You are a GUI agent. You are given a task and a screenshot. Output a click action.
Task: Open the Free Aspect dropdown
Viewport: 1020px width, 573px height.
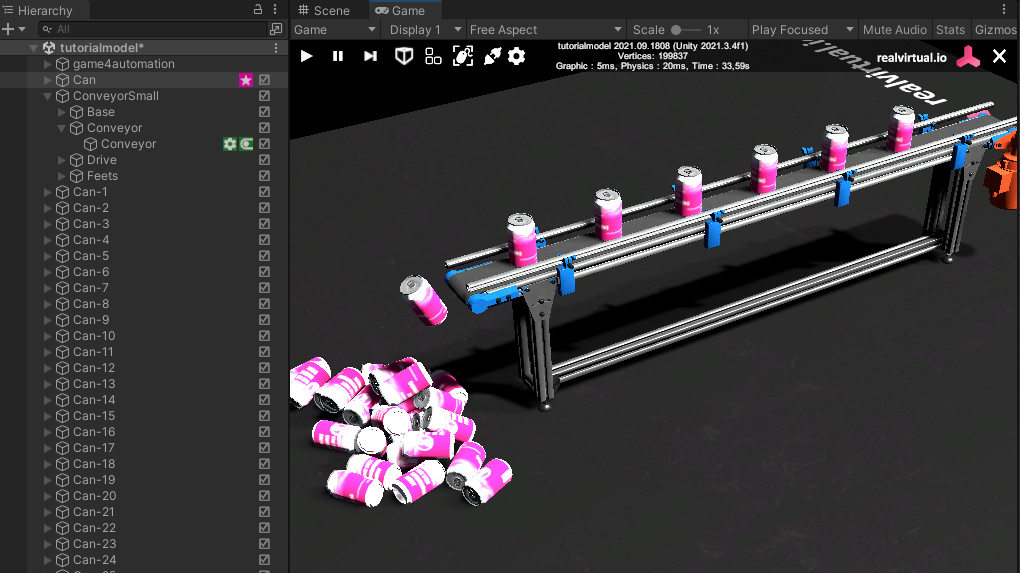tap(545, 30)
